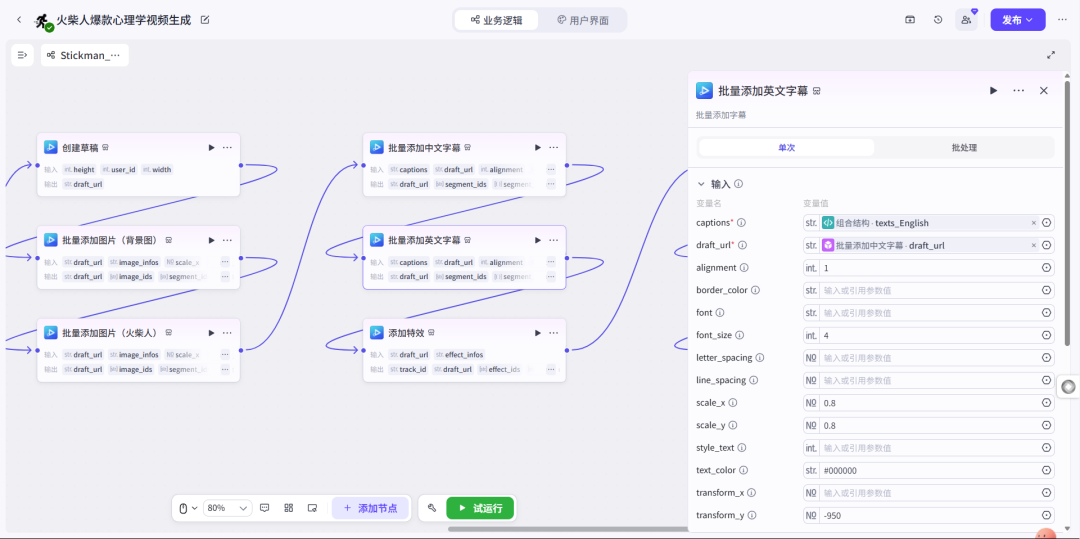Image resolution: width=1080 pixels, height=539 pixels.
Task: Run the 添加特效 node
Action: 537,333
